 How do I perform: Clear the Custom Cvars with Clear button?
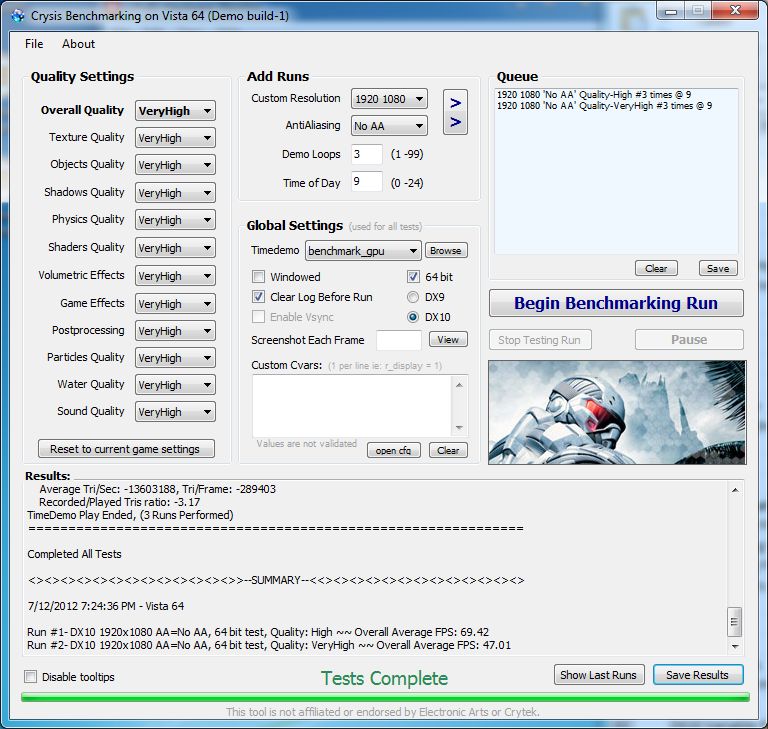[448, 450]
